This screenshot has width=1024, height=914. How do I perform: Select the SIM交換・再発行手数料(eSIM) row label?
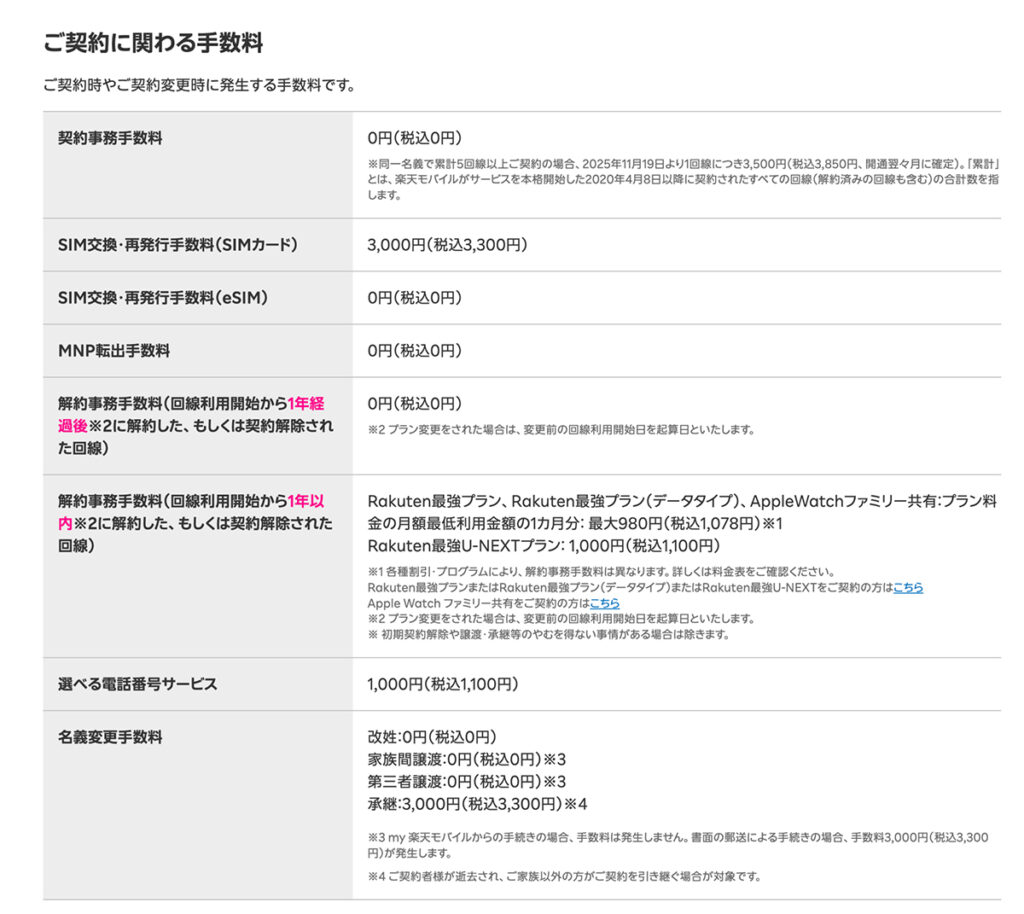click(x=163, y=298)
